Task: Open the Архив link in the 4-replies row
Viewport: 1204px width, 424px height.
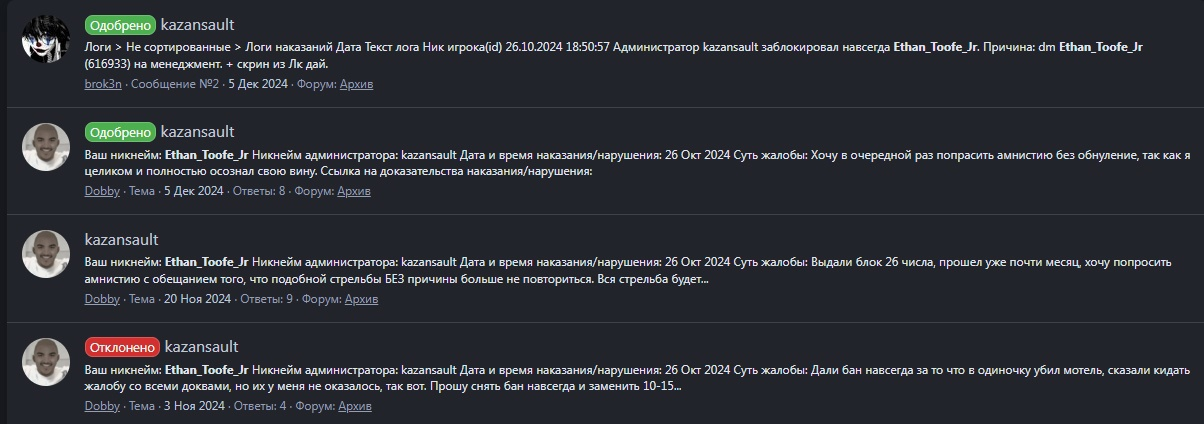Action: 354,406
